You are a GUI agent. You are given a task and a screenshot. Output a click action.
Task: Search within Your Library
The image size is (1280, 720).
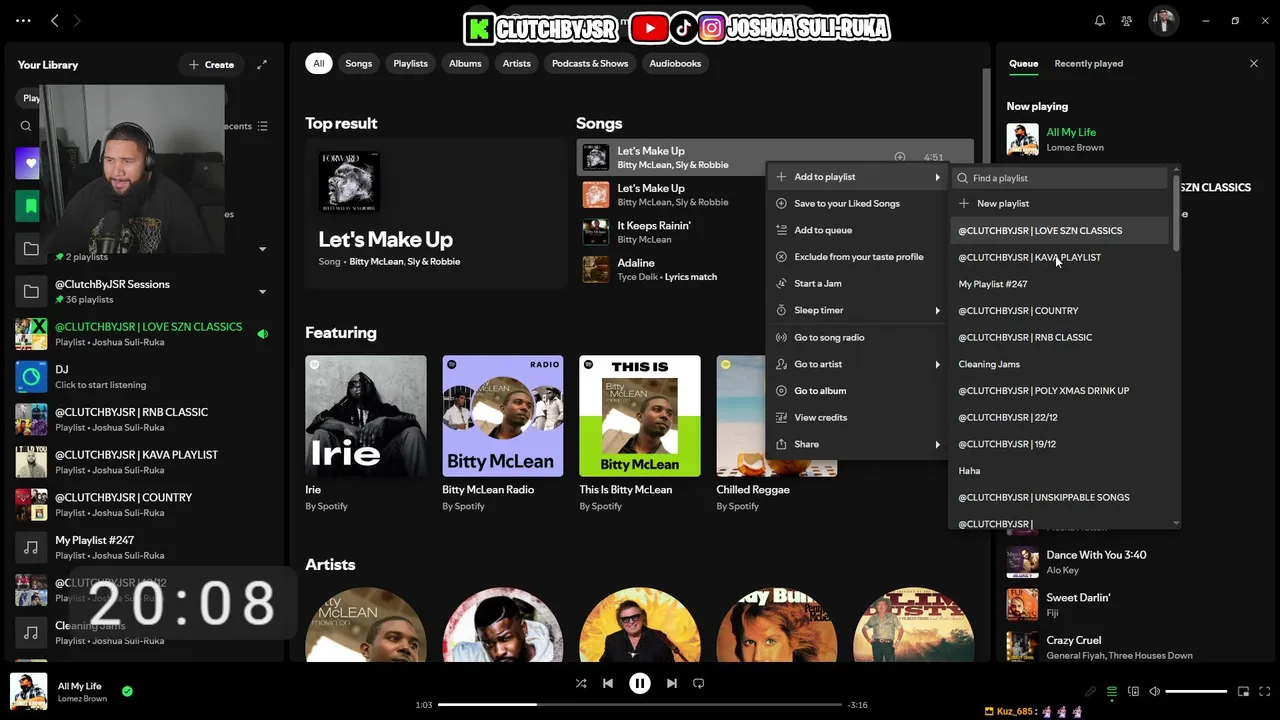tap(26, 126)
